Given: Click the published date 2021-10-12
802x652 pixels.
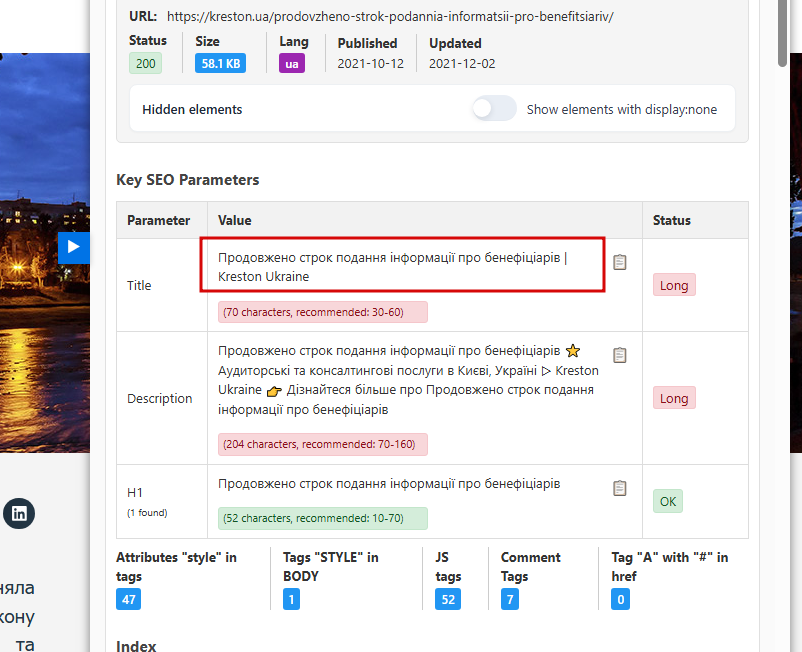Looking at the screenshot, I should [370, 63].
